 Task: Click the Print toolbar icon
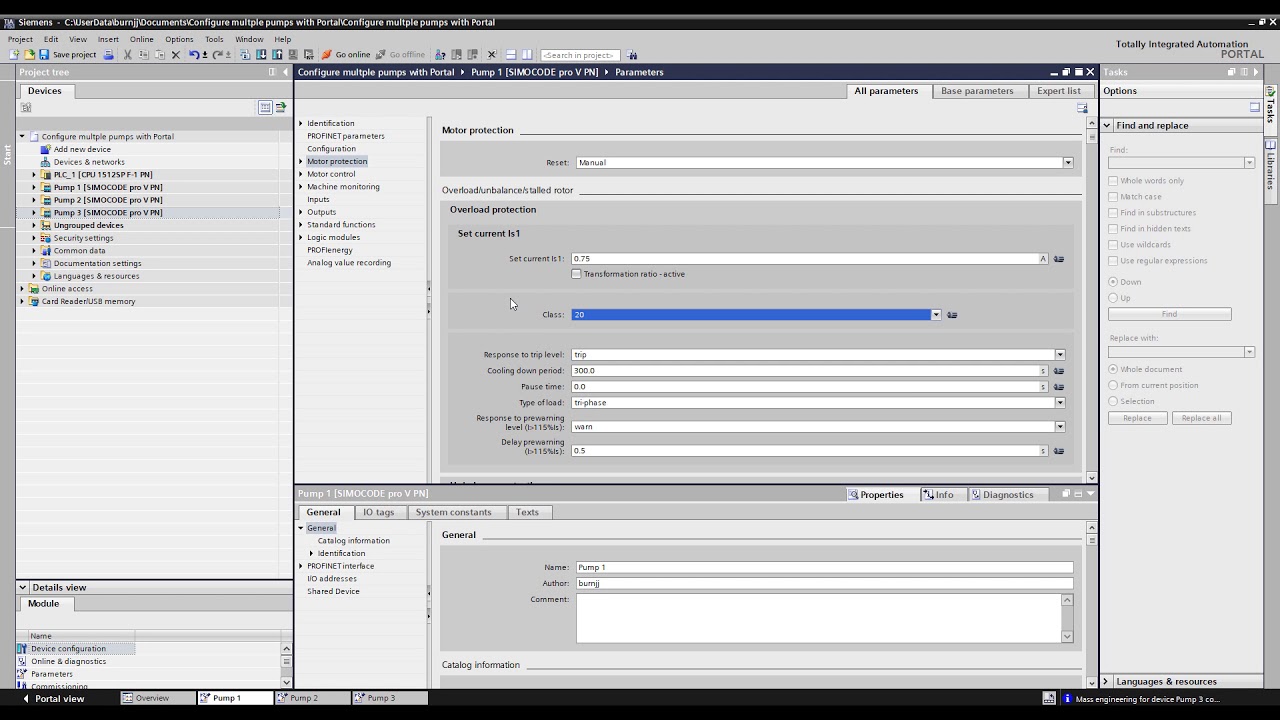click(x=108, y=55)
